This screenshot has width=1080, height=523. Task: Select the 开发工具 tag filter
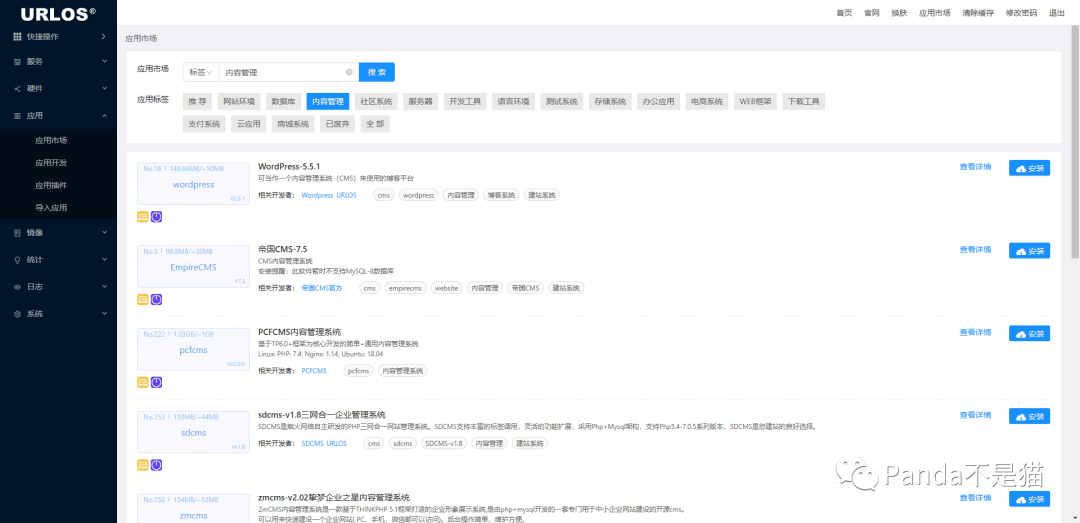tap(464, 102)
